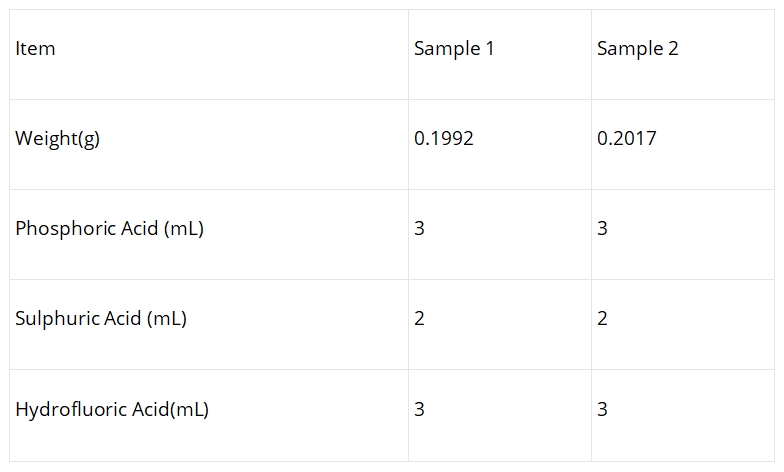Click the Sulphuric Acid (mL) label
This screenshot has width=784, height=472.
101,318
